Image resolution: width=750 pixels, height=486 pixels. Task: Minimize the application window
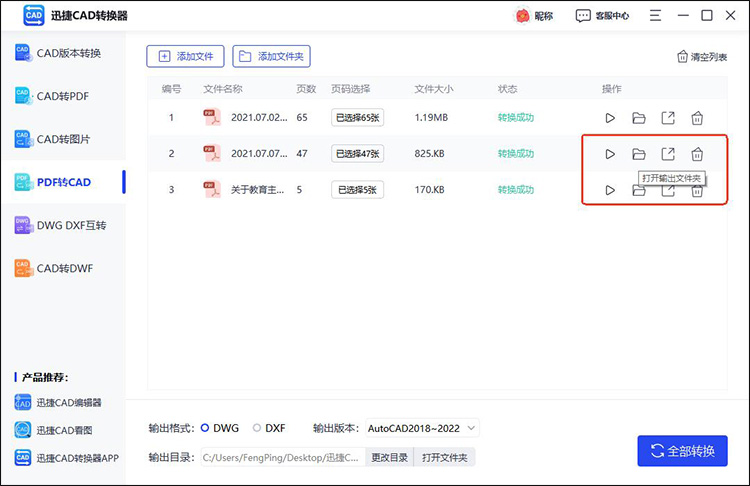click(683, 16)
